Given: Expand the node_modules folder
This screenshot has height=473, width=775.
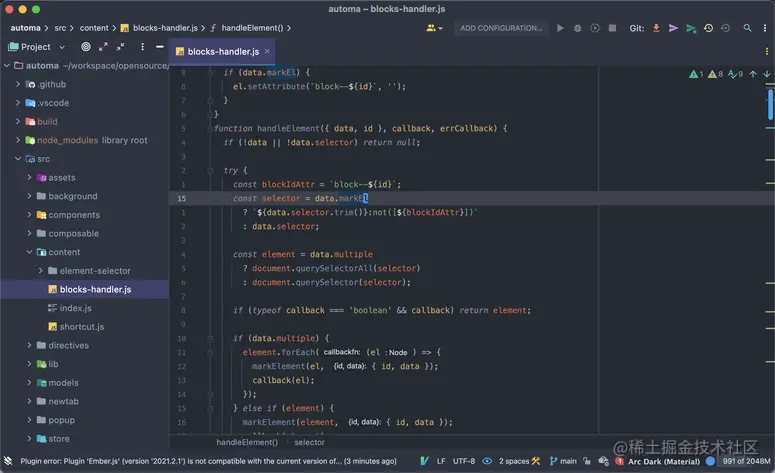Looking at the screenshot, I should pos(18,140).
